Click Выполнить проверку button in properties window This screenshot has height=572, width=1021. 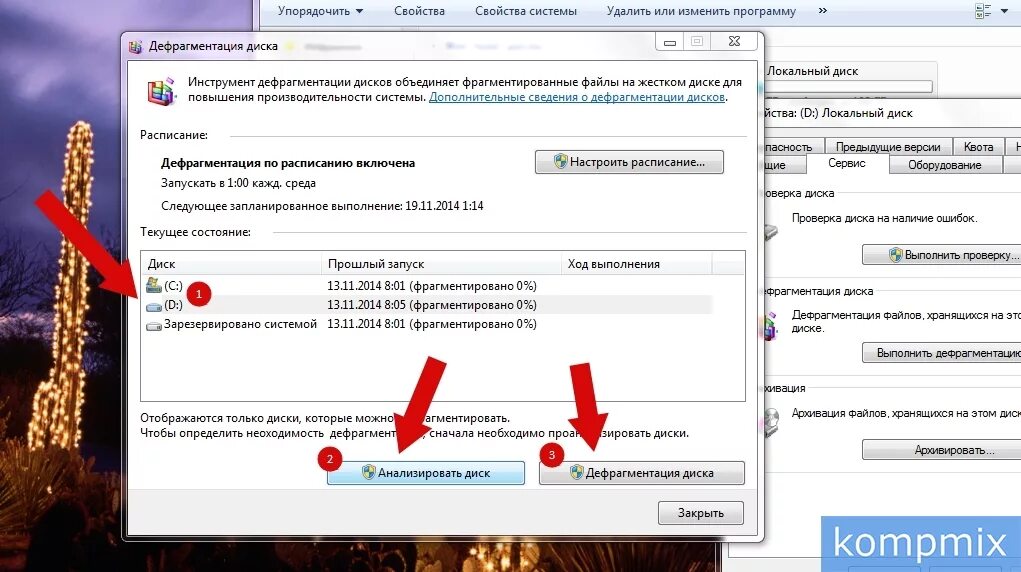pyautogui.click(x=942, y=255)
